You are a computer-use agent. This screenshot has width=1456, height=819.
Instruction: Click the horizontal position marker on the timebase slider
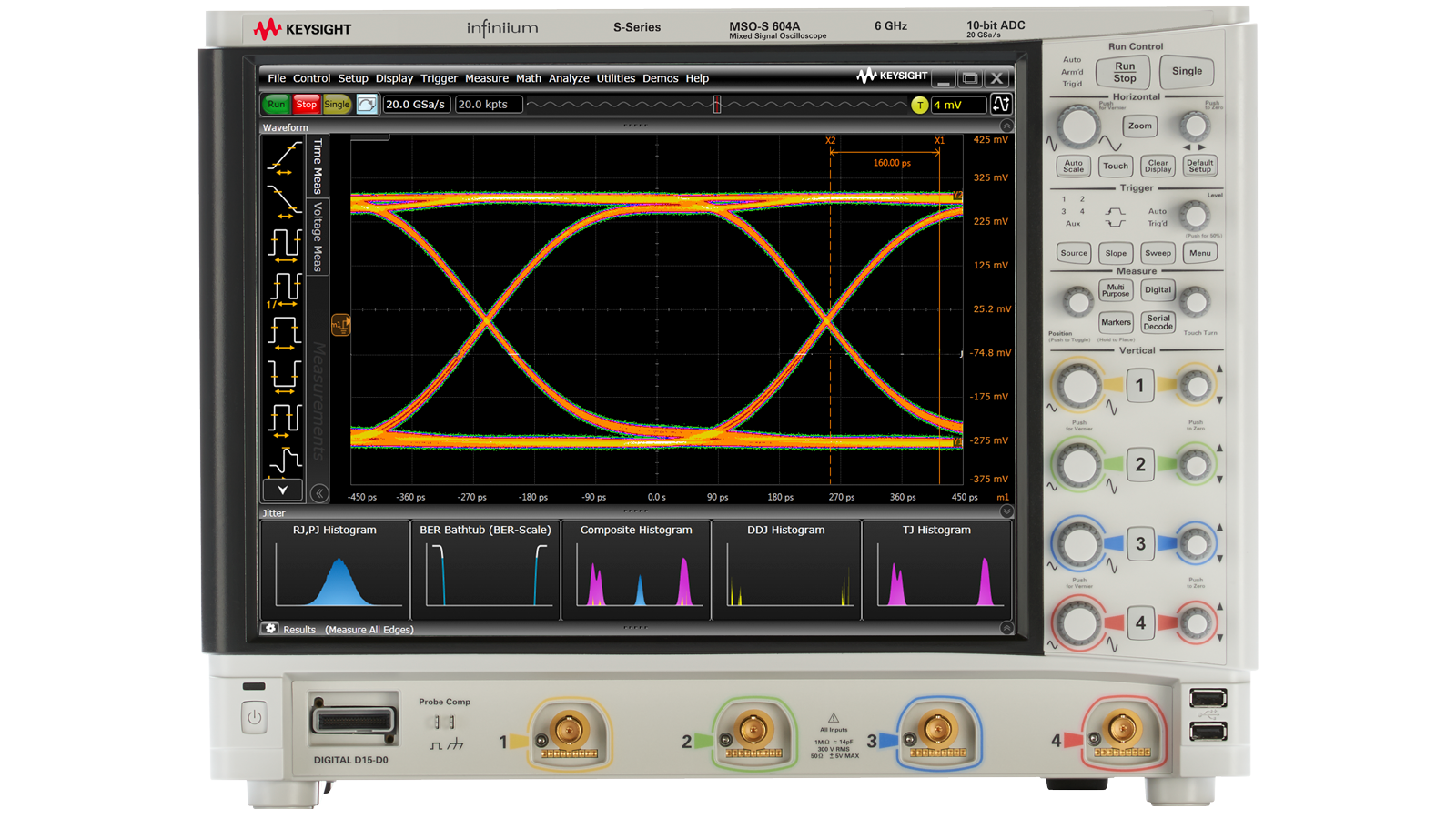pyautogui.click(x=716, y=105)
